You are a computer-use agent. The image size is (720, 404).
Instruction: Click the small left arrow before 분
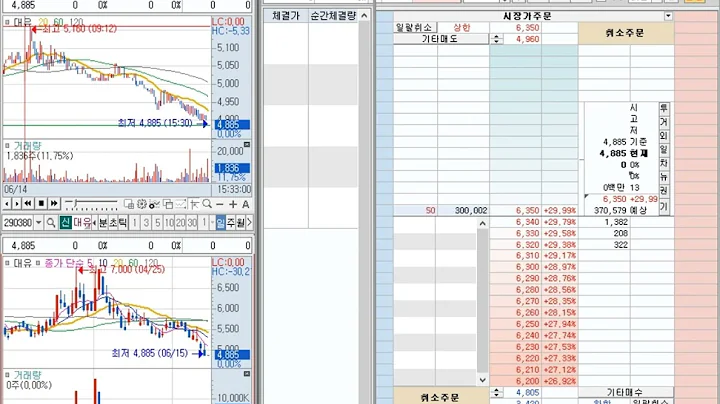[x=94, y=223]
